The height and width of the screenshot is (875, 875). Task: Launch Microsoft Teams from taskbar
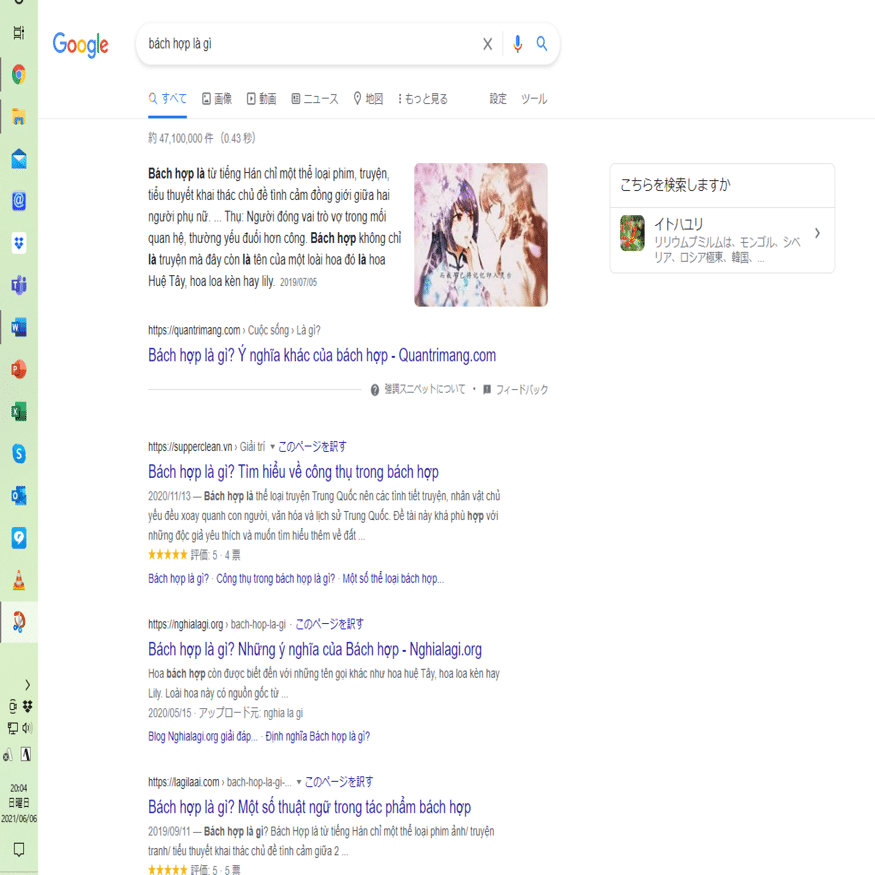pos(19,285)
